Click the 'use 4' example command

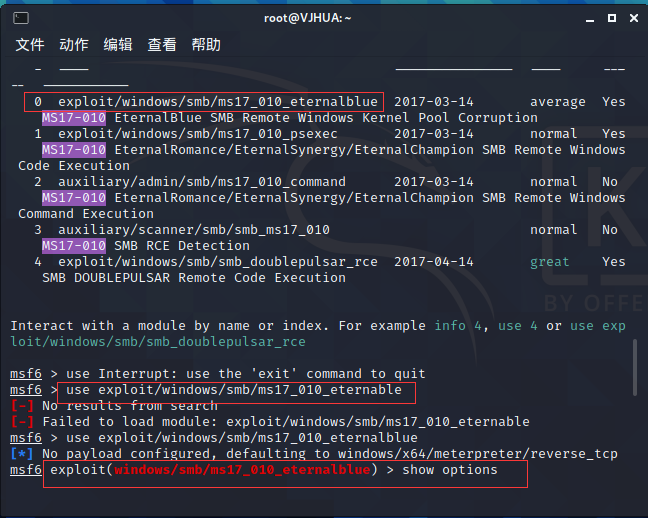518,326
